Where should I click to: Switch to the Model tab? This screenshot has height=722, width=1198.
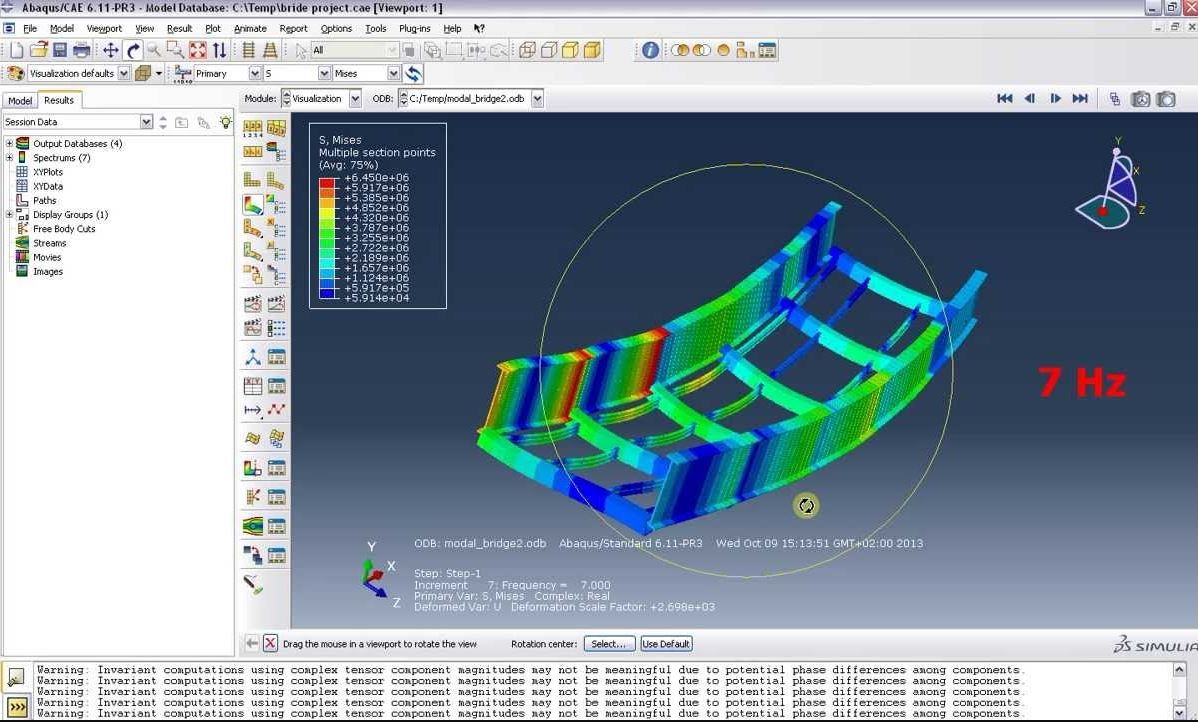tap(19, 100)
